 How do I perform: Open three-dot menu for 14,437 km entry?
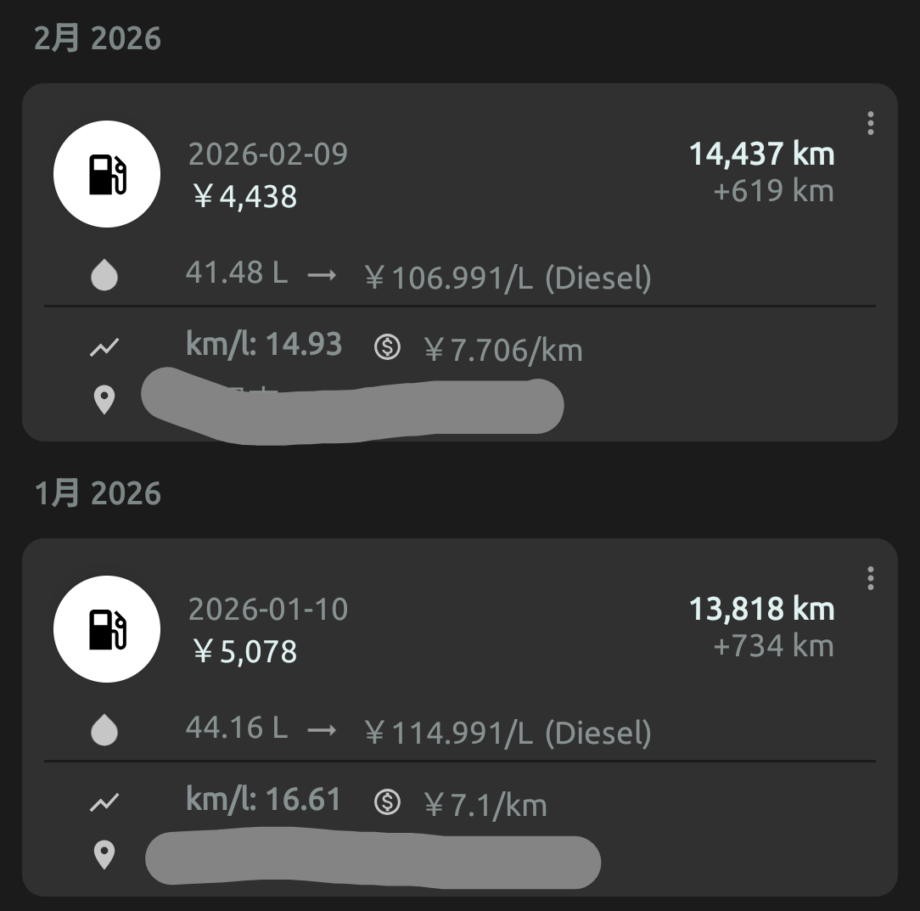coord(870,123)
